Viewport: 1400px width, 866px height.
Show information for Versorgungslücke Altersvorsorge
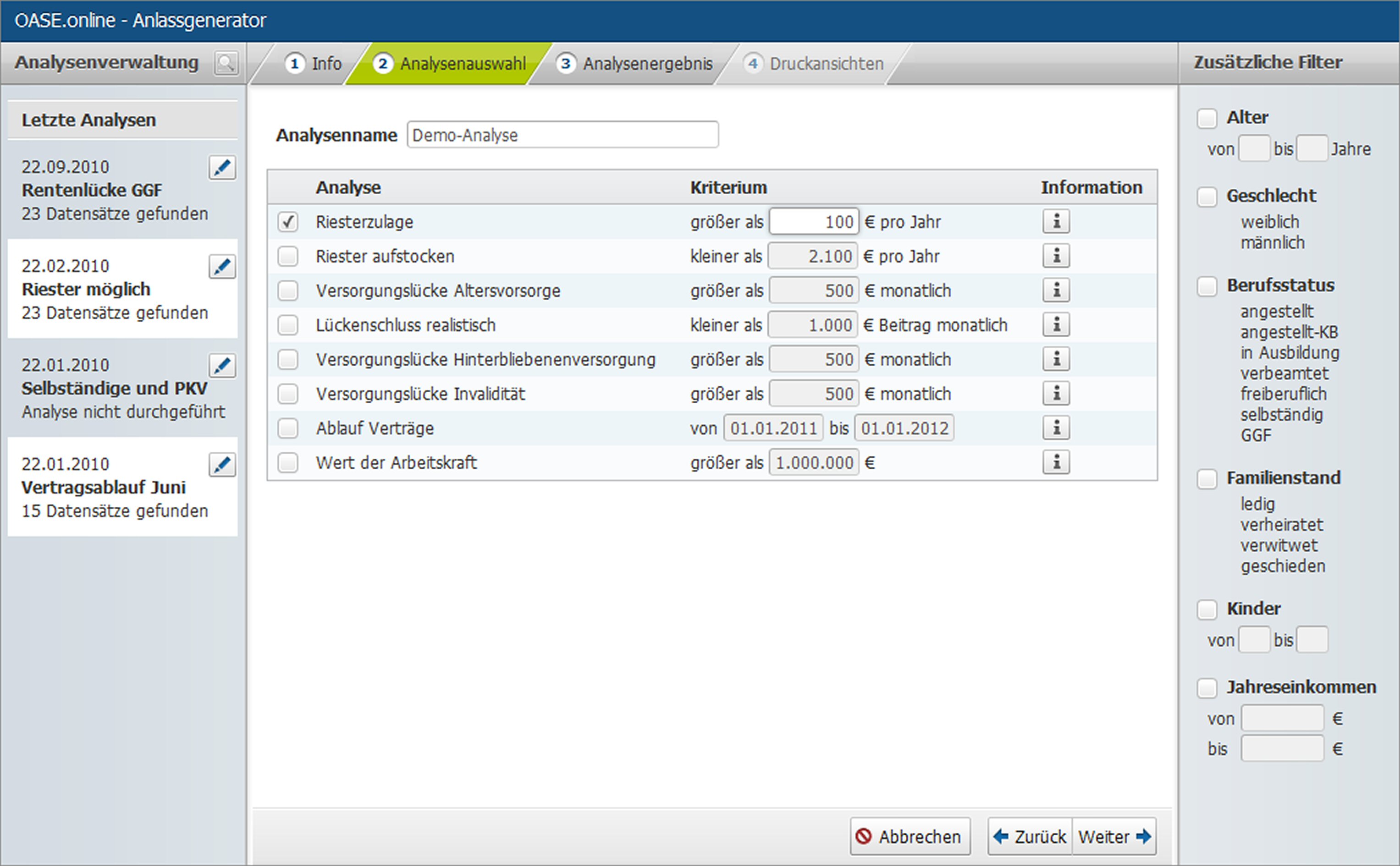(x=1056, y=290)
